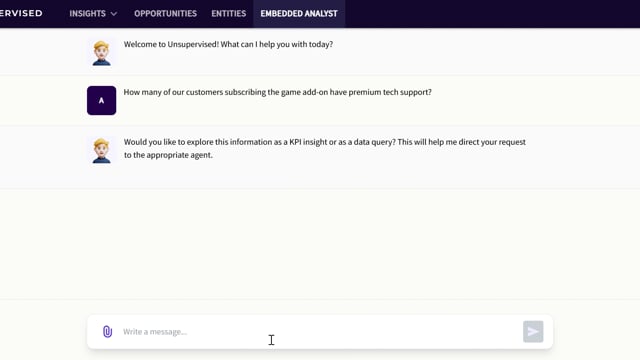Expand the Insights dropdown chevron
This screenshot has width=640, height=360.
114,14
